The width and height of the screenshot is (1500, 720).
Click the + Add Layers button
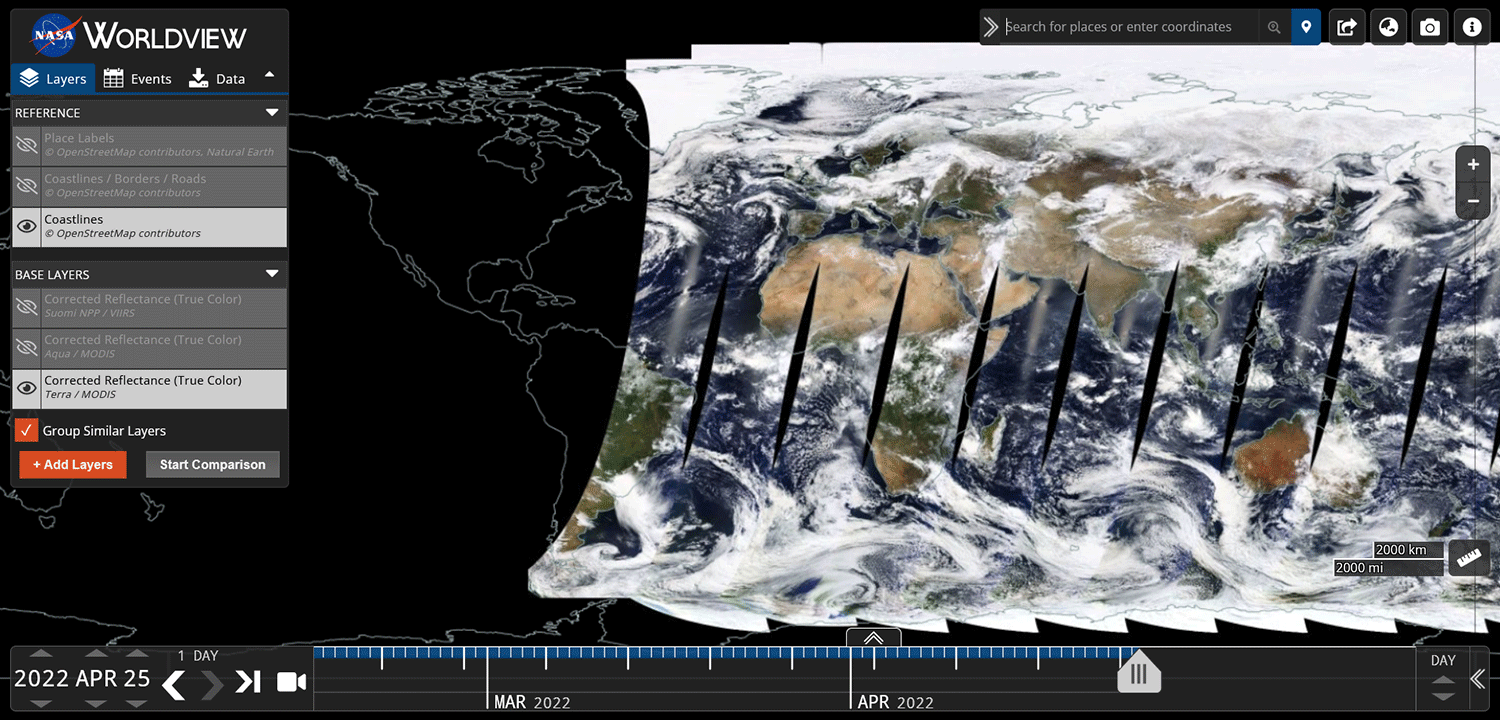coord(72,464)
